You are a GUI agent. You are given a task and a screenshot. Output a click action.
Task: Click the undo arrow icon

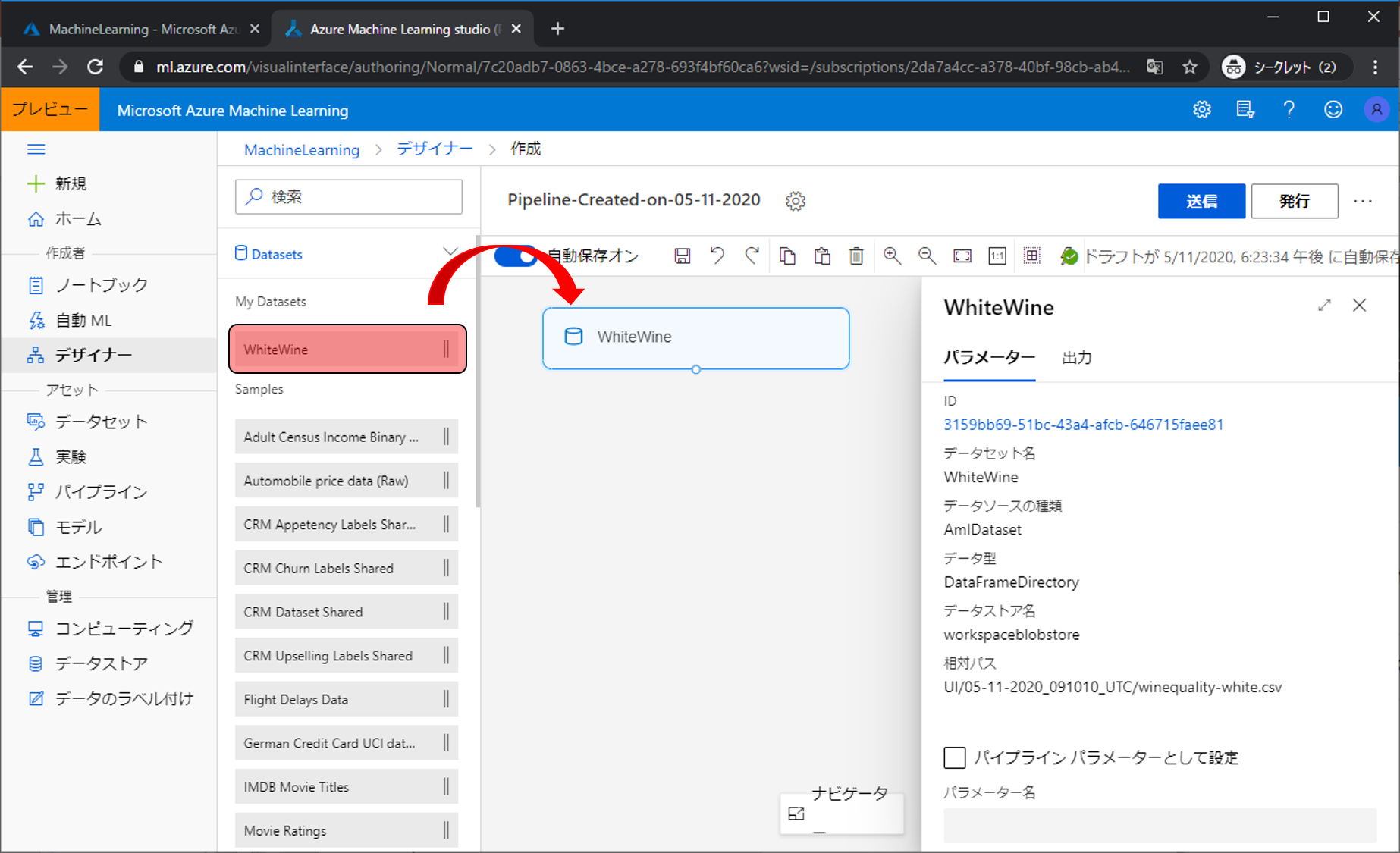pos(717,256)
